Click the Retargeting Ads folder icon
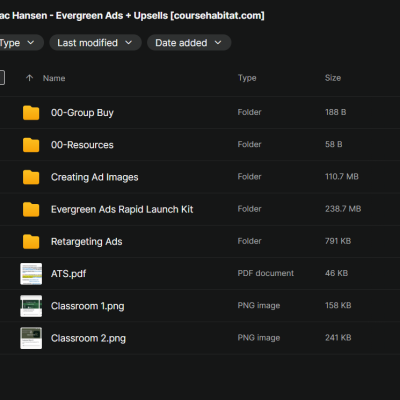Image resolution: width=400 pixels, height=400 pixels. click(31, 242)
